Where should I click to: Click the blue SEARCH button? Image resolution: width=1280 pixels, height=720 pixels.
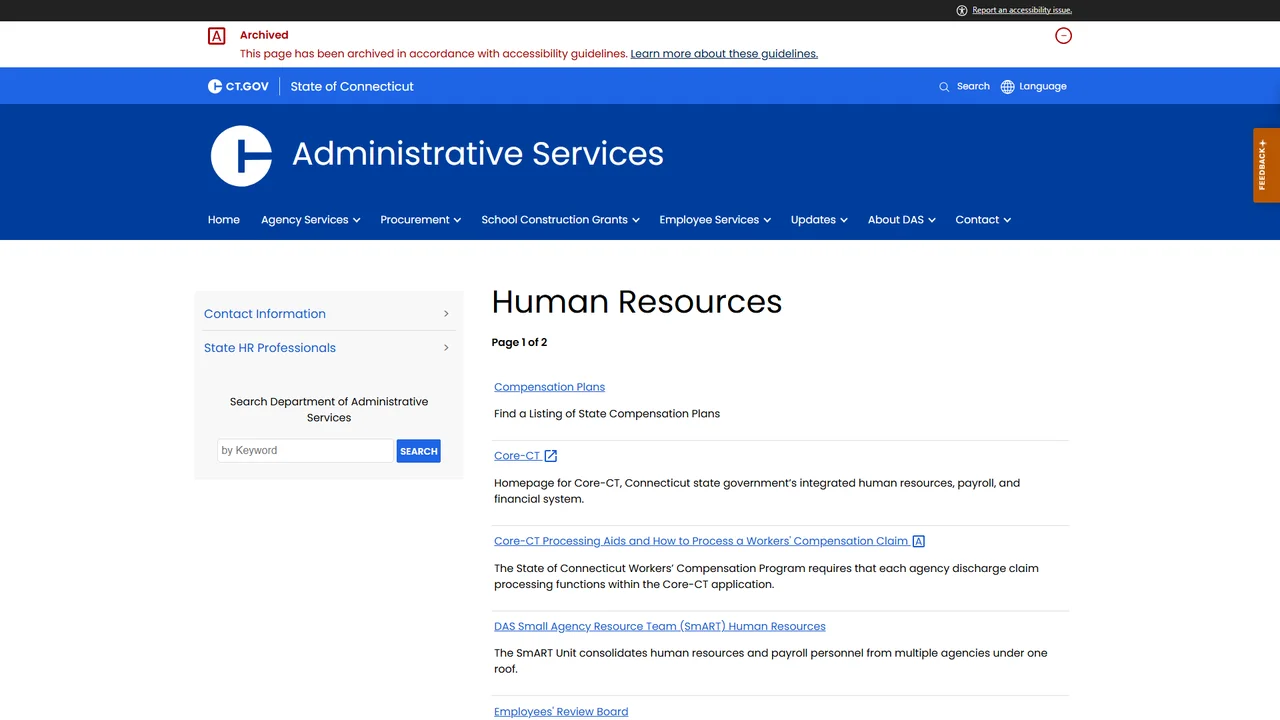[418, 451]
